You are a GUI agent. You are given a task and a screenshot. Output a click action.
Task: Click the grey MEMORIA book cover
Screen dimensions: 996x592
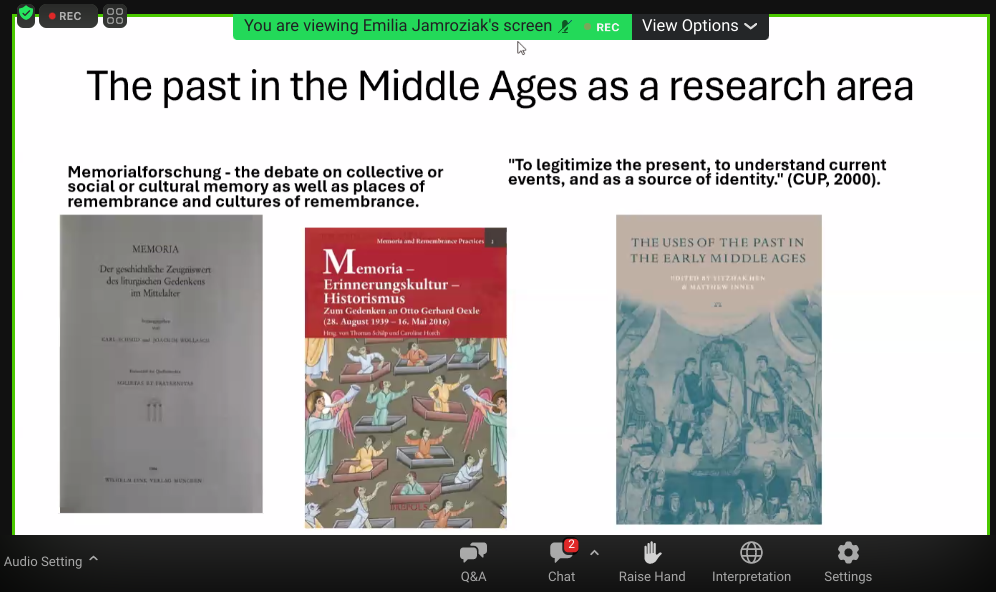[x=161, y=364]
